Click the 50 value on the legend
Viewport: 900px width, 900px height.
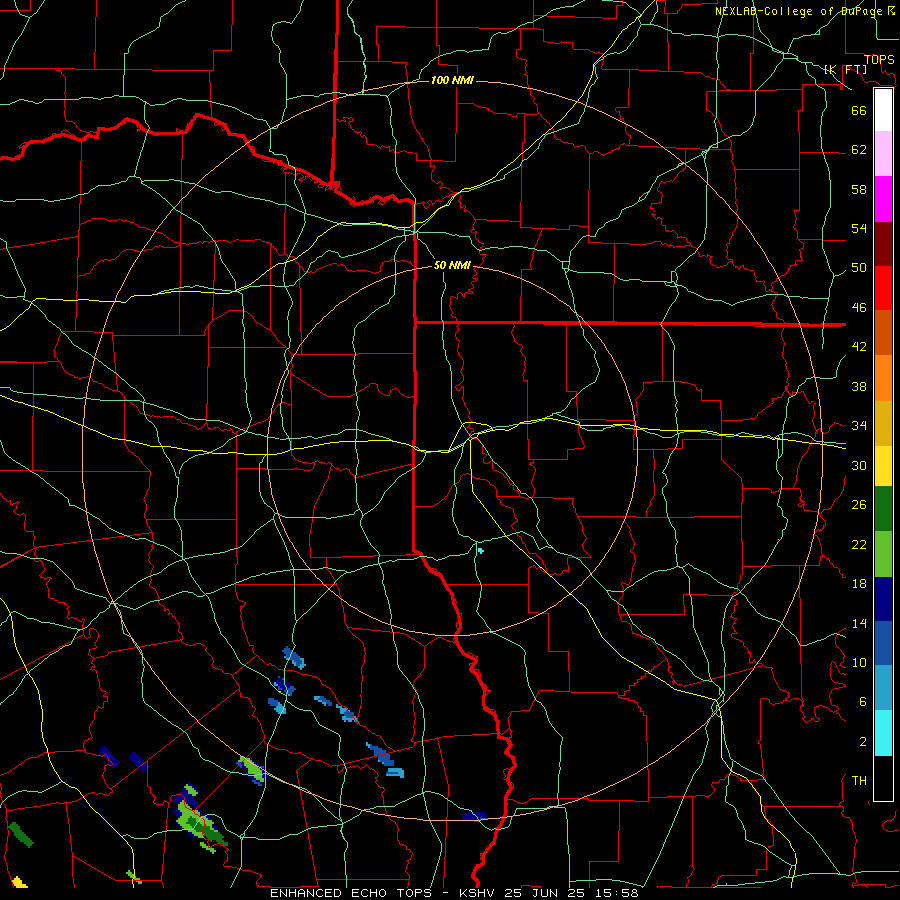[859, 268]
